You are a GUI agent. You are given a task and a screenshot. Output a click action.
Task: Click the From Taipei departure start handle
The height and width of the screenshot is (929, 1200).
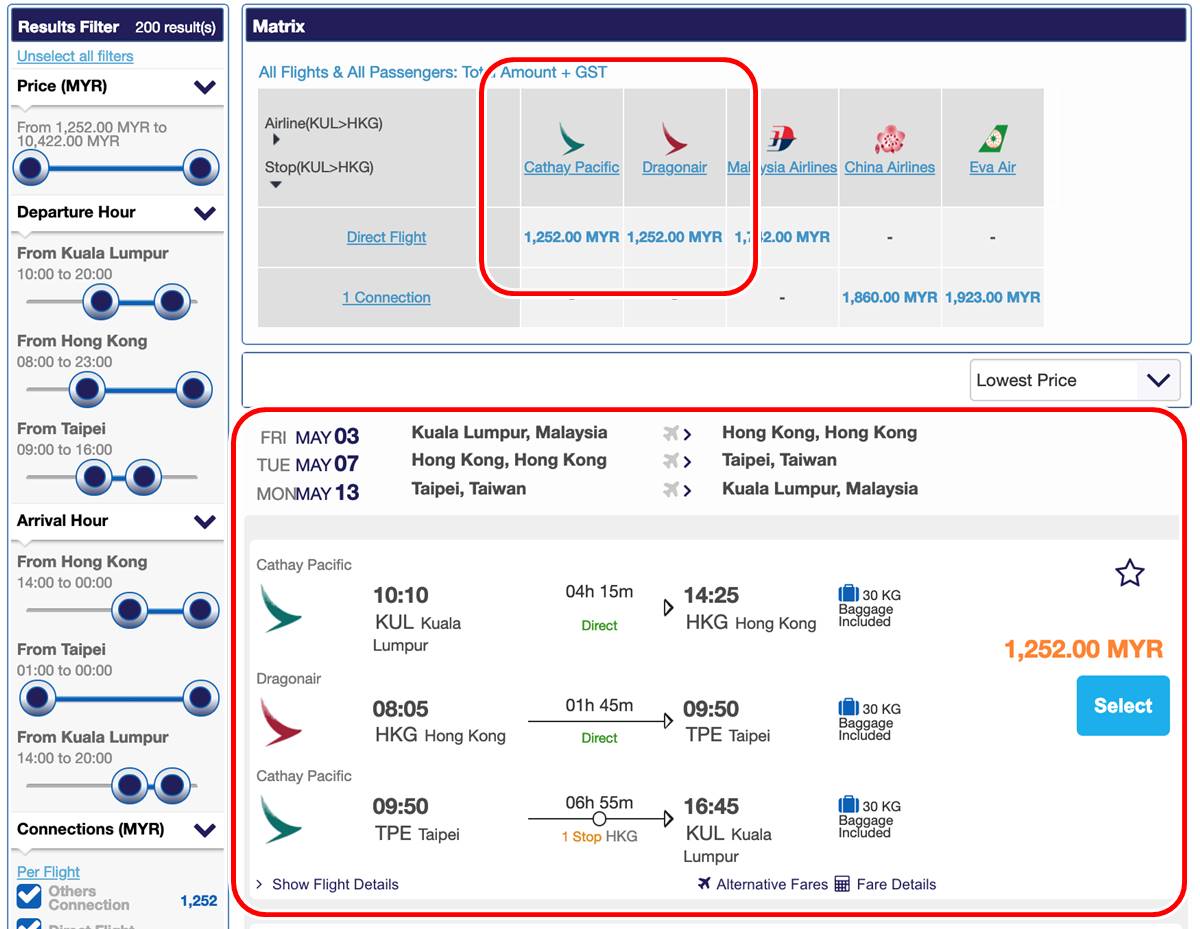coord(95,476)
